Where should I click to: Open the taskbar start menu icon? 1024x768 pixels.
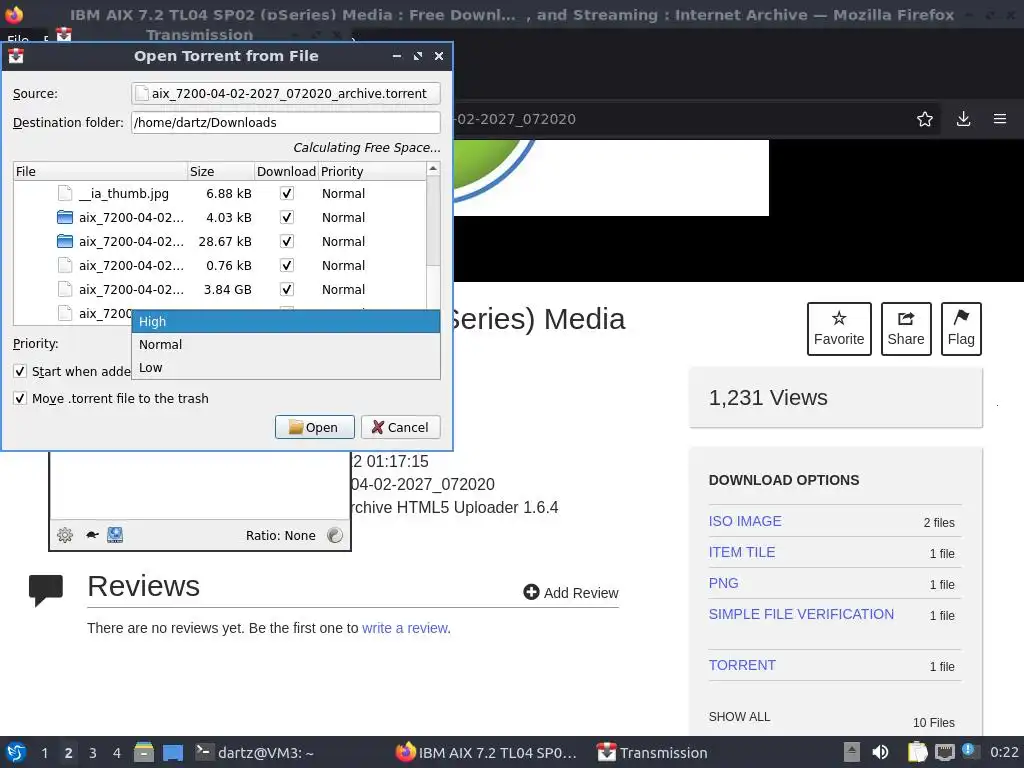click(x=16, y=752)
